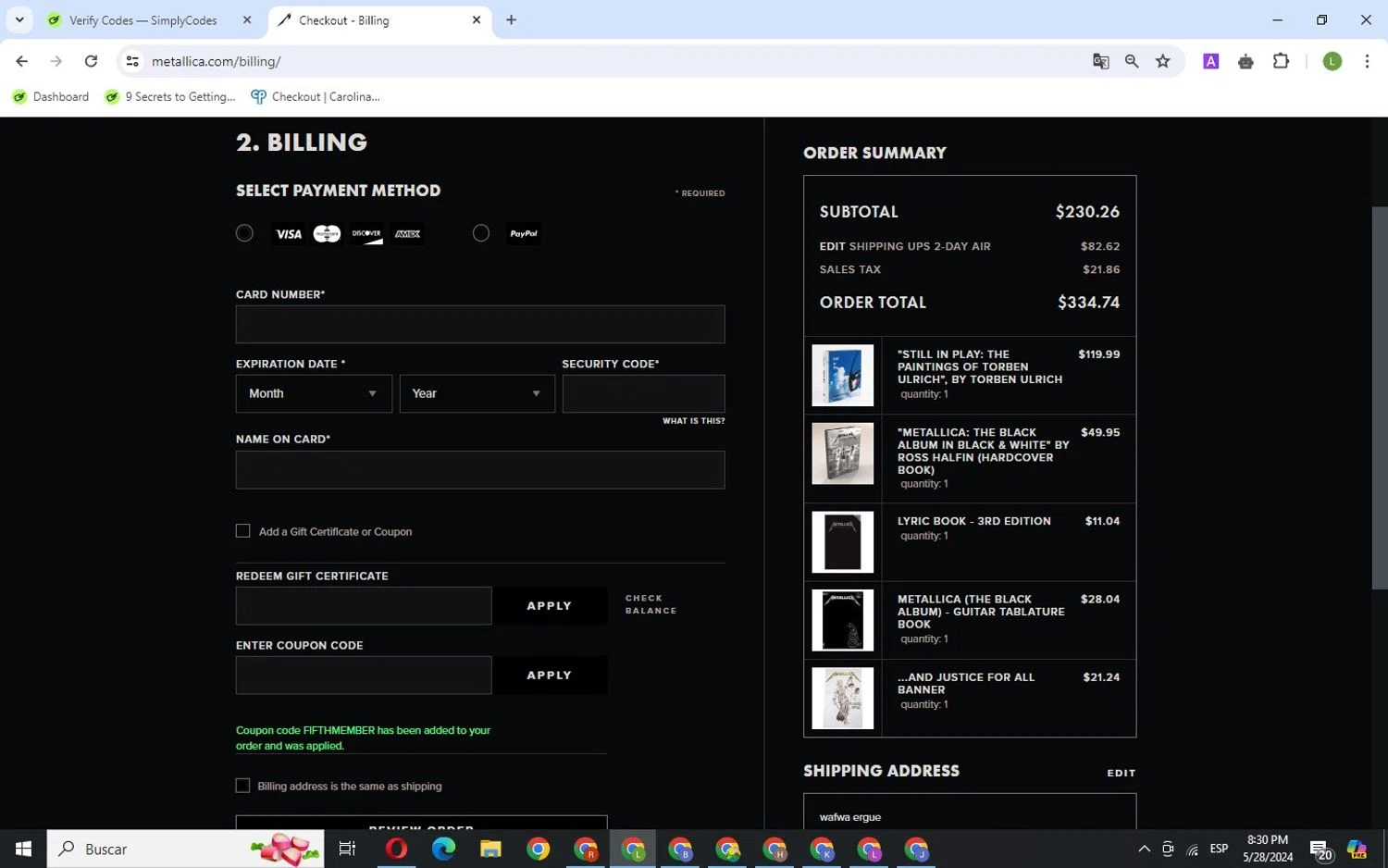Open the Guitar Tablature Book thumbnail
Image resolution: width=1388 pixels, height=868 pixels.
(842, 620)
